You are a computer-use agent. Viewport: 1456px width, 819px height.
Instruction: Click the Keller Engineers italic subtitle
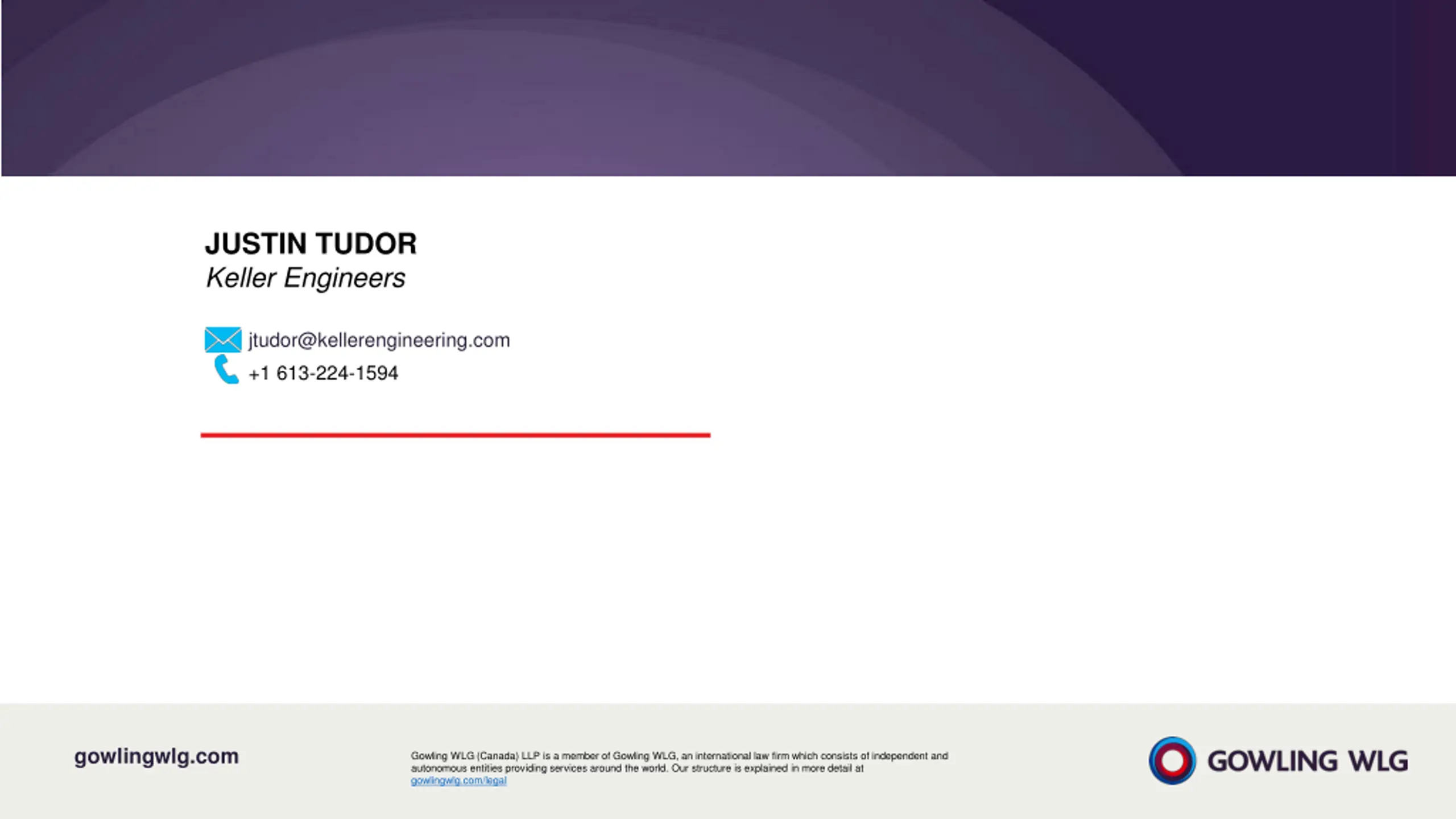[305, 278]
